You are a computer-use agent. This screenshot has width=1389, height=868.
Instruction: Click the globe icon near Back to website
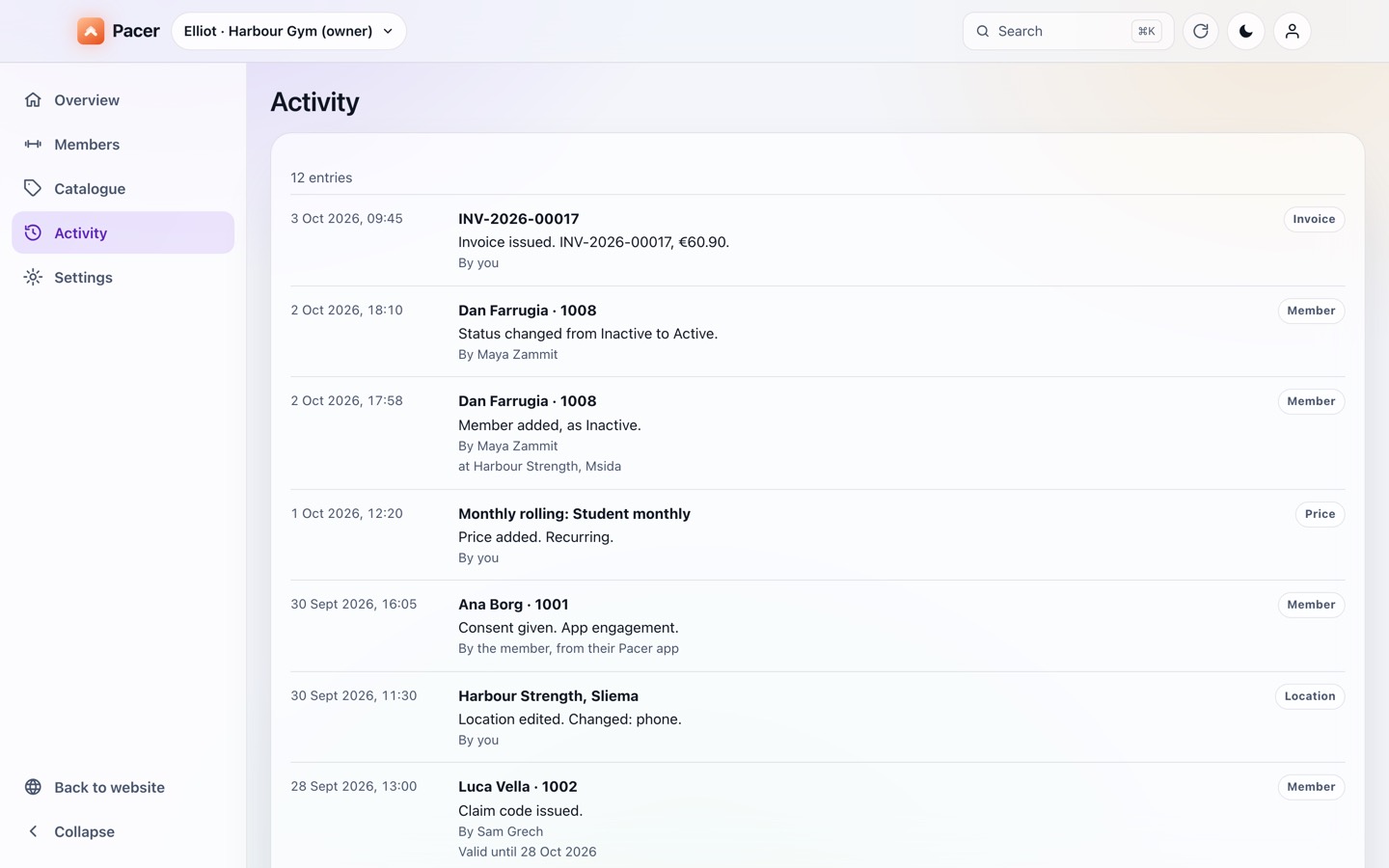[33, 787]
